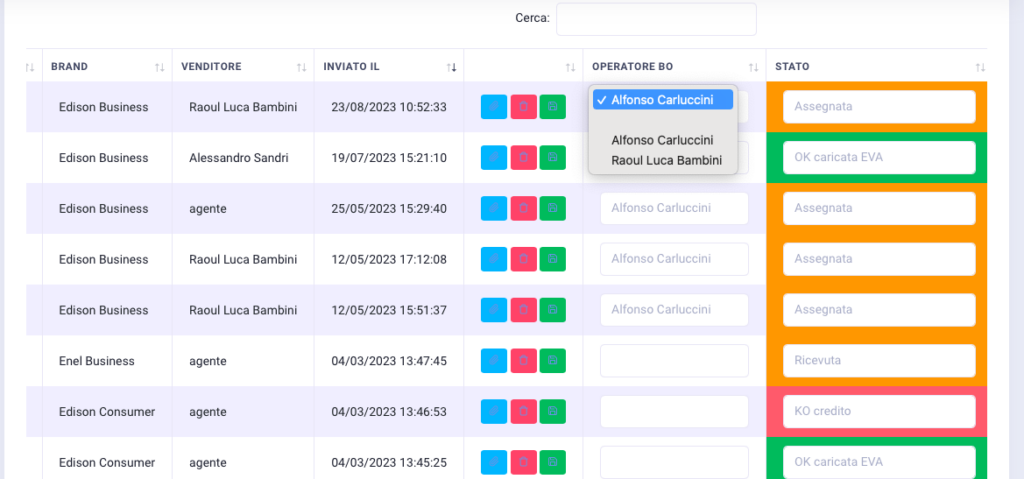Click the date cell 19/07/2023 15:21:10
1024x479 pixels.
[389, 157]
